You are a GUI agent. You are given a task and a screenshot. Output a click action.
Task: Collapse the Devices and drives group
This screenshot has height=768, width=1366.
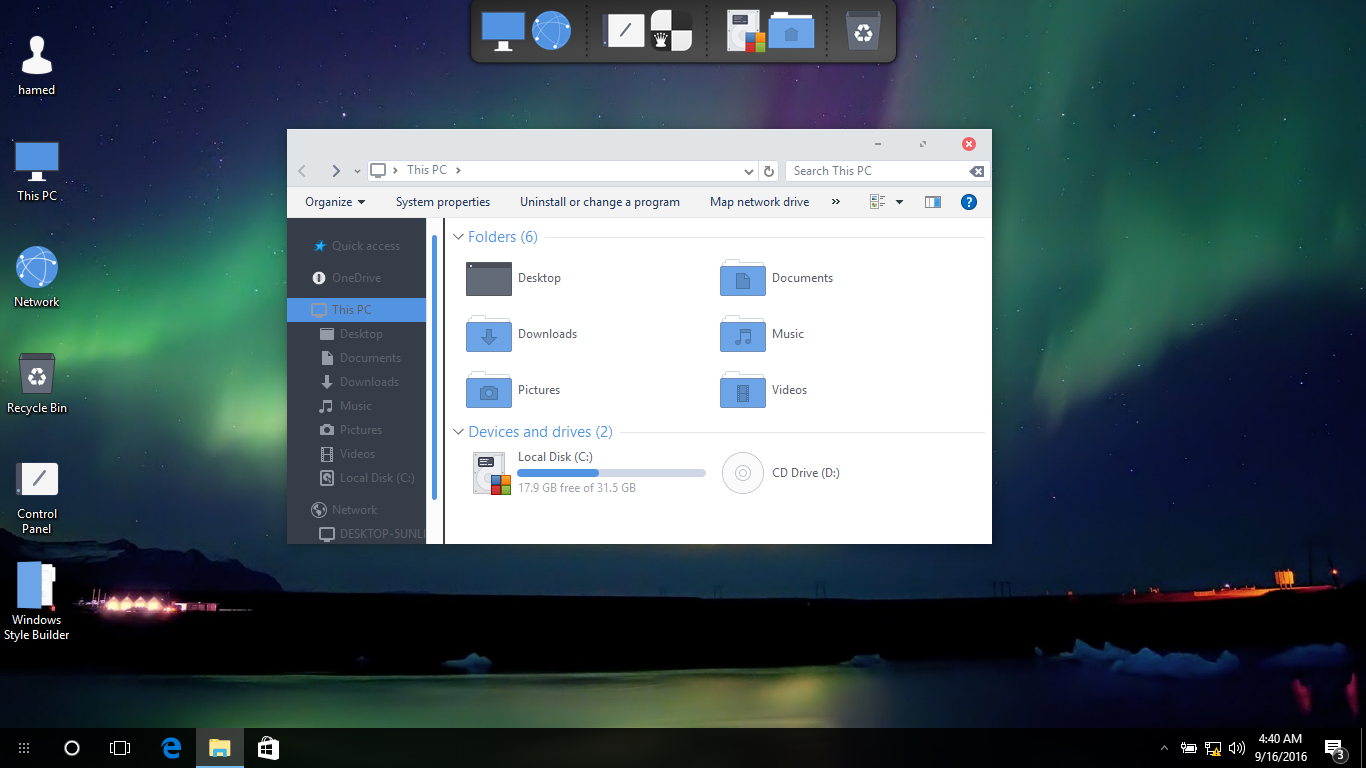(x=459, y=432)
